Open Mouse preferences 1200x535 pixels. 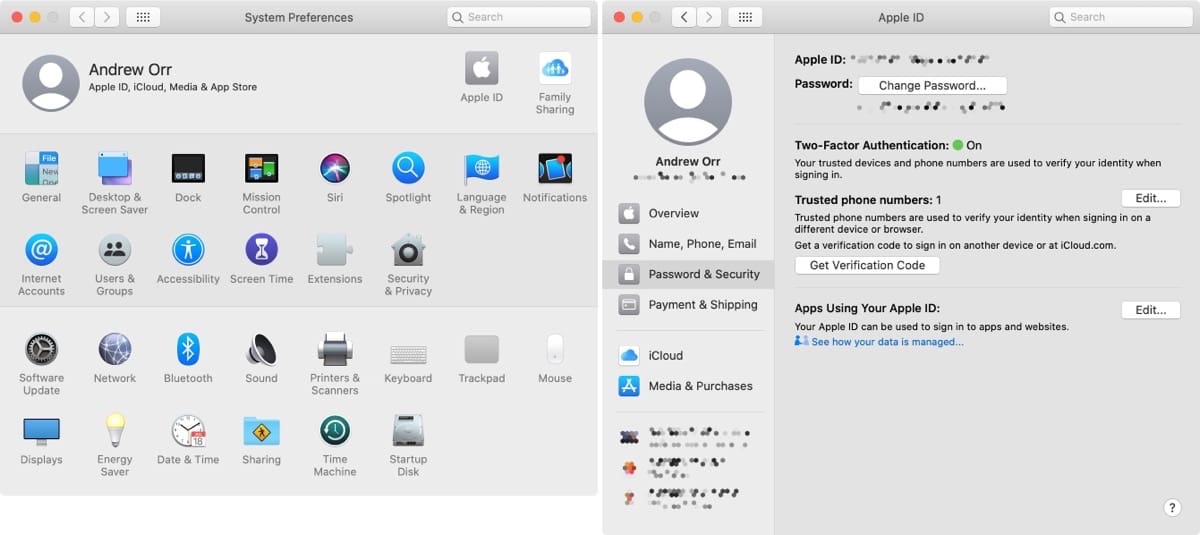[555, 358]
